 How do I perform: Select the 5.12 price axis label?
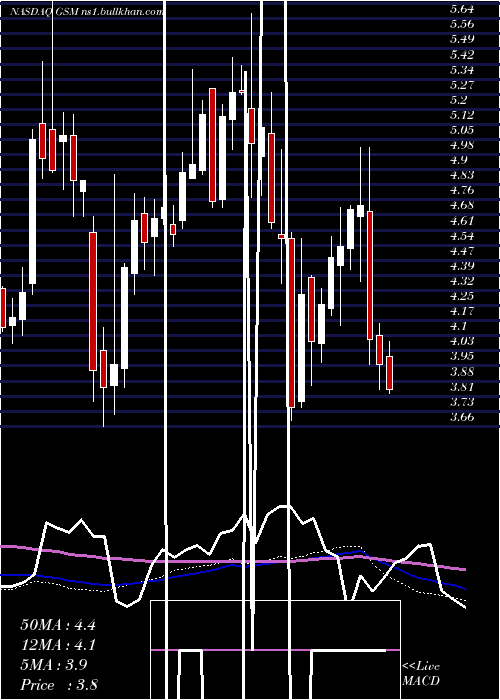point(462,115)
